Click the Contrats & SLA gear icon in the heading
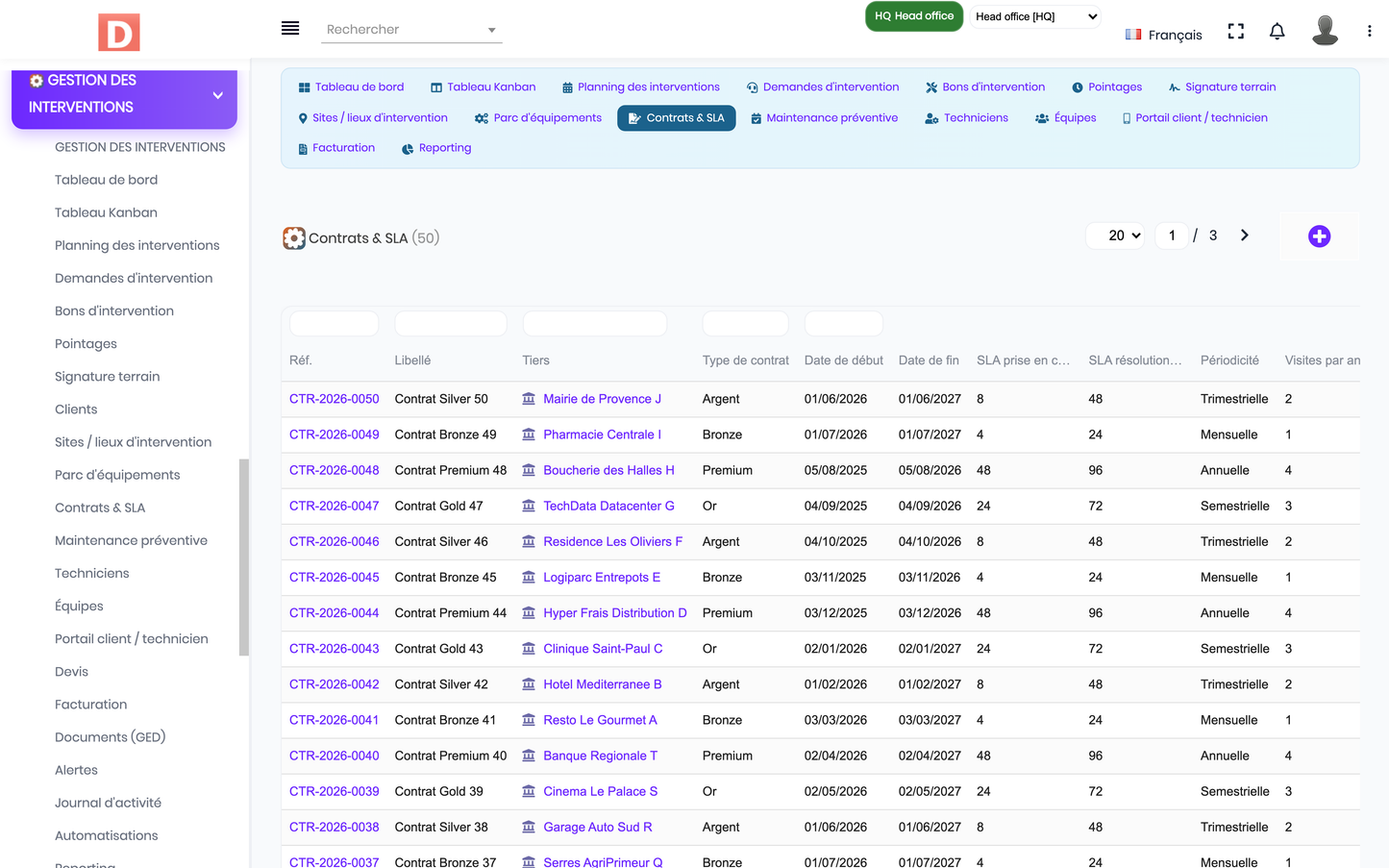1389x868 pixels. tap(293, 237)
